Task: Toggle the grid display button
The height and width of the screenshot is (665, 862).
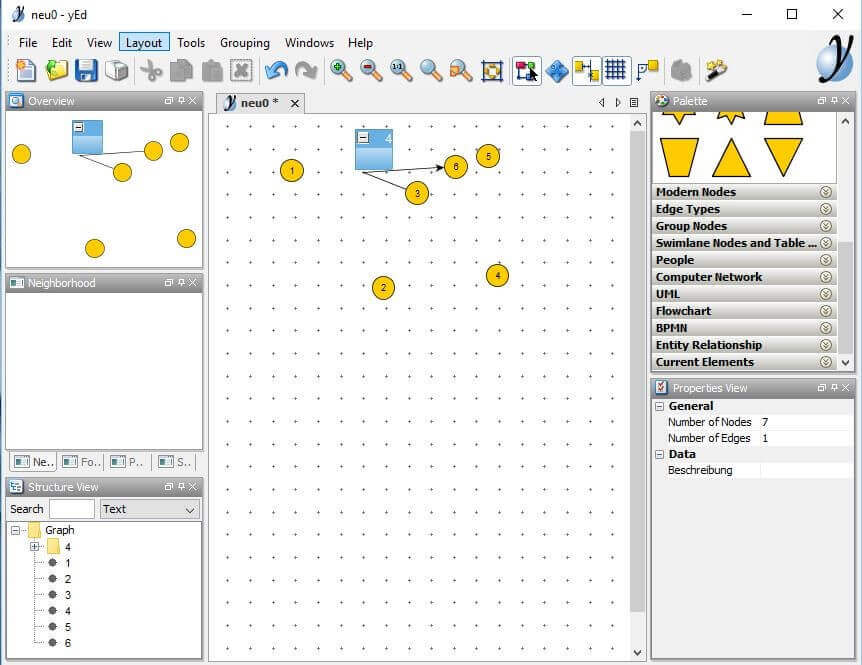Action: tap(616, 71)
